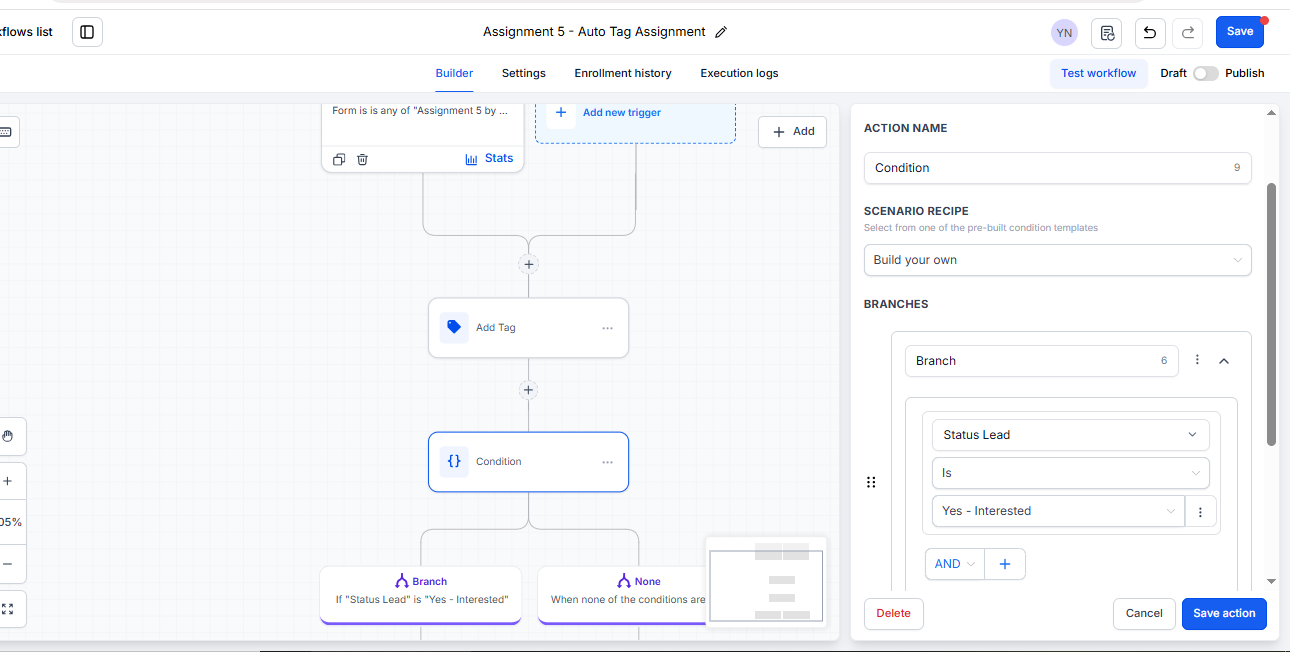Edit workflow name with pencil icon
1290x652 pixels.
pos(721,32)
